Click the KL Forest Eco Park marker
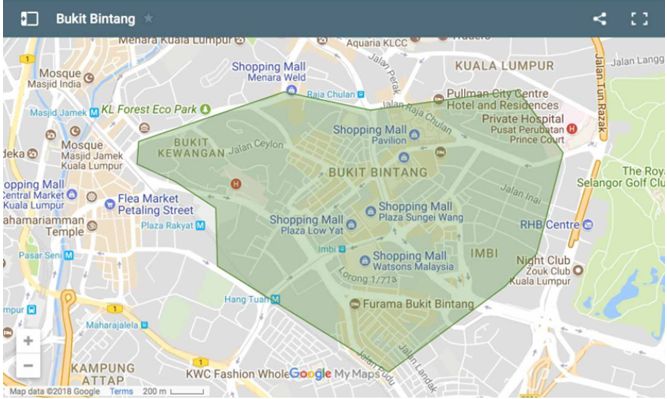This screenshot has width=667, height=399. pos(205,109)
